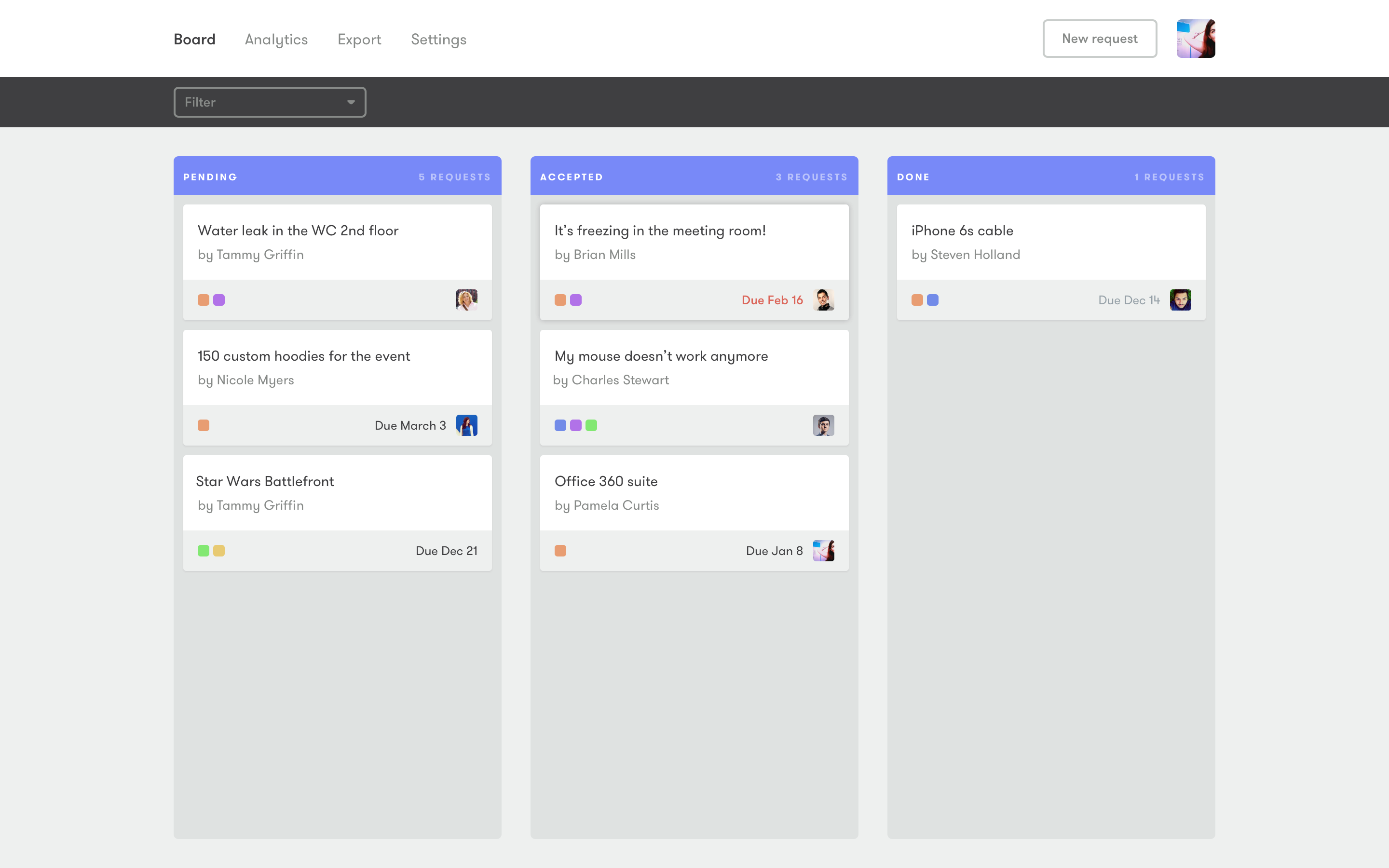Click the Due Feb 16 overdue date
Viewport: 1389px width, 868px height.
pyautogui.click(x=772, y=299)
